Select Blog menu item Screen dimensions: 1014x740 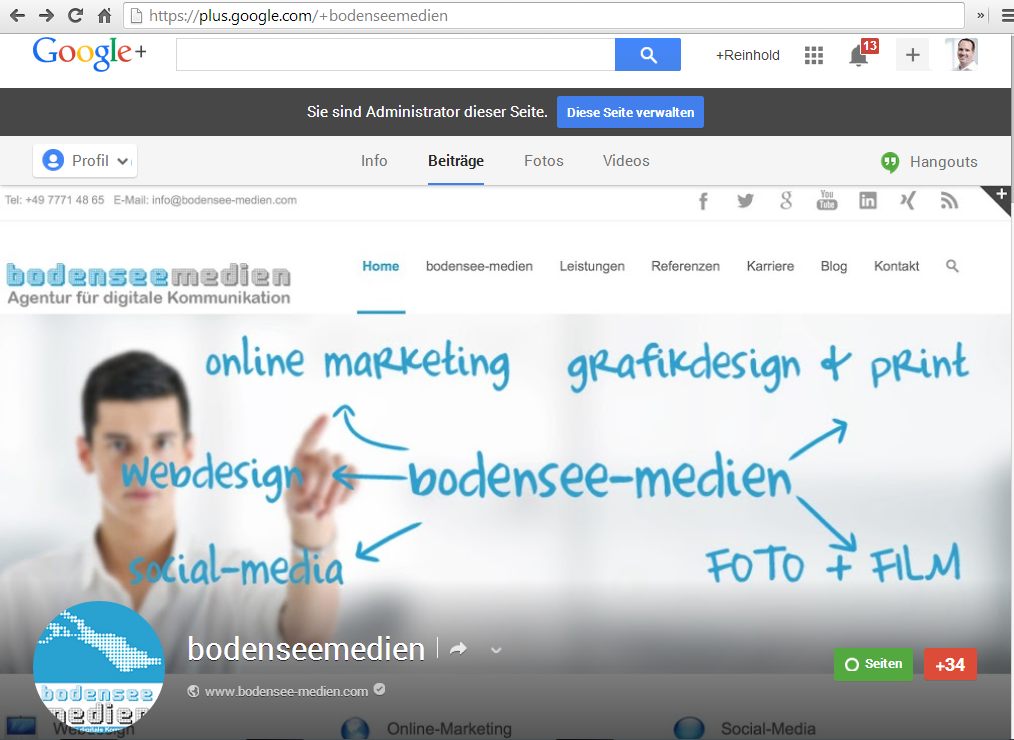pyautogui.click(x=834, y=266)
